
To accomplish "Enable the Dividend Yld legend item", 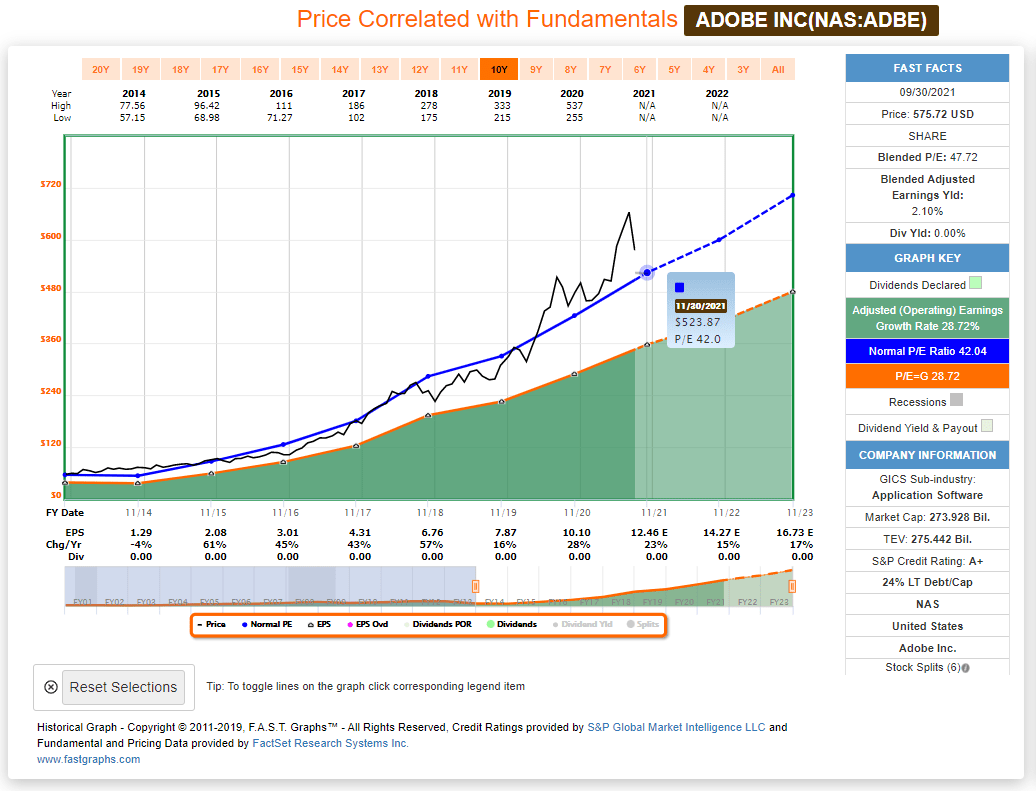I will point(583,624).
